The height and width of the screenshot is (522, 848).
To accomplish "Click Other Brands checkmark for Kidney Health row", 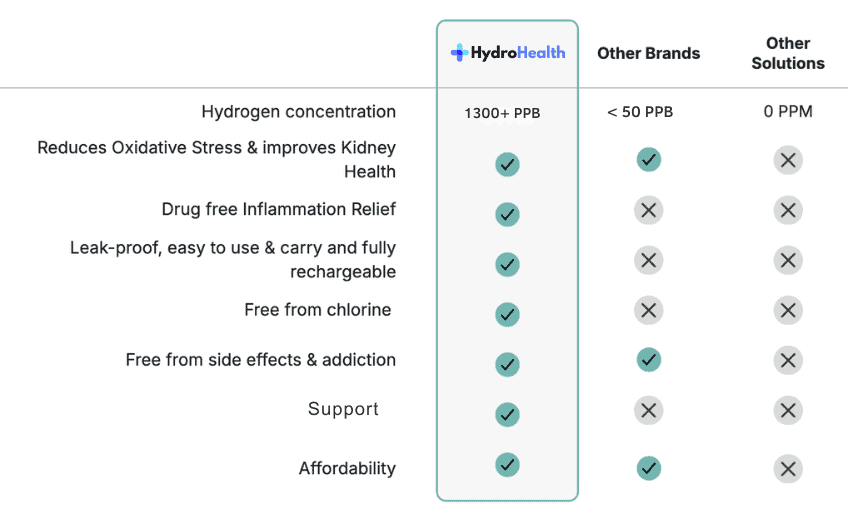I will (x=648, y=159).
